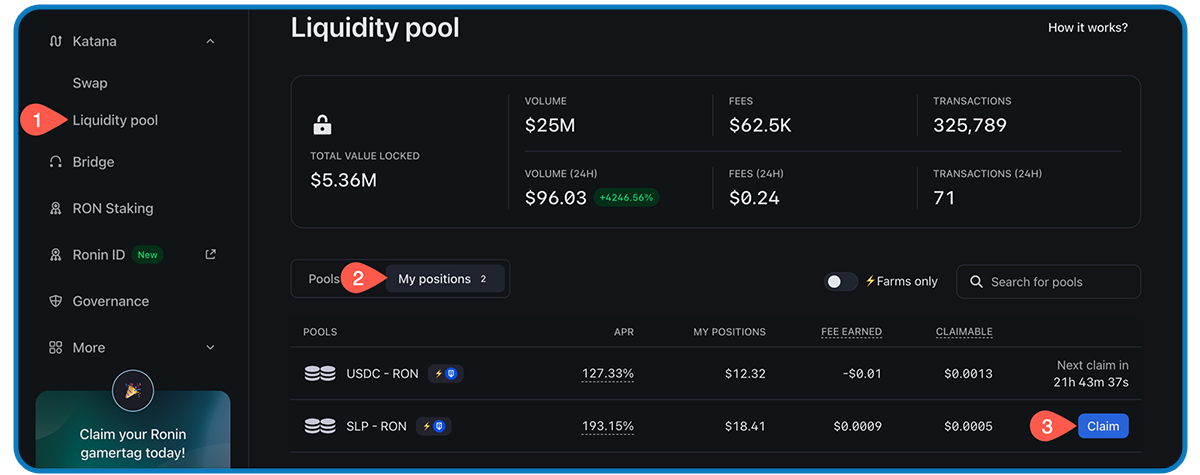
Task: Focus the Search for pools field
Action: [x=1048, y=282]
